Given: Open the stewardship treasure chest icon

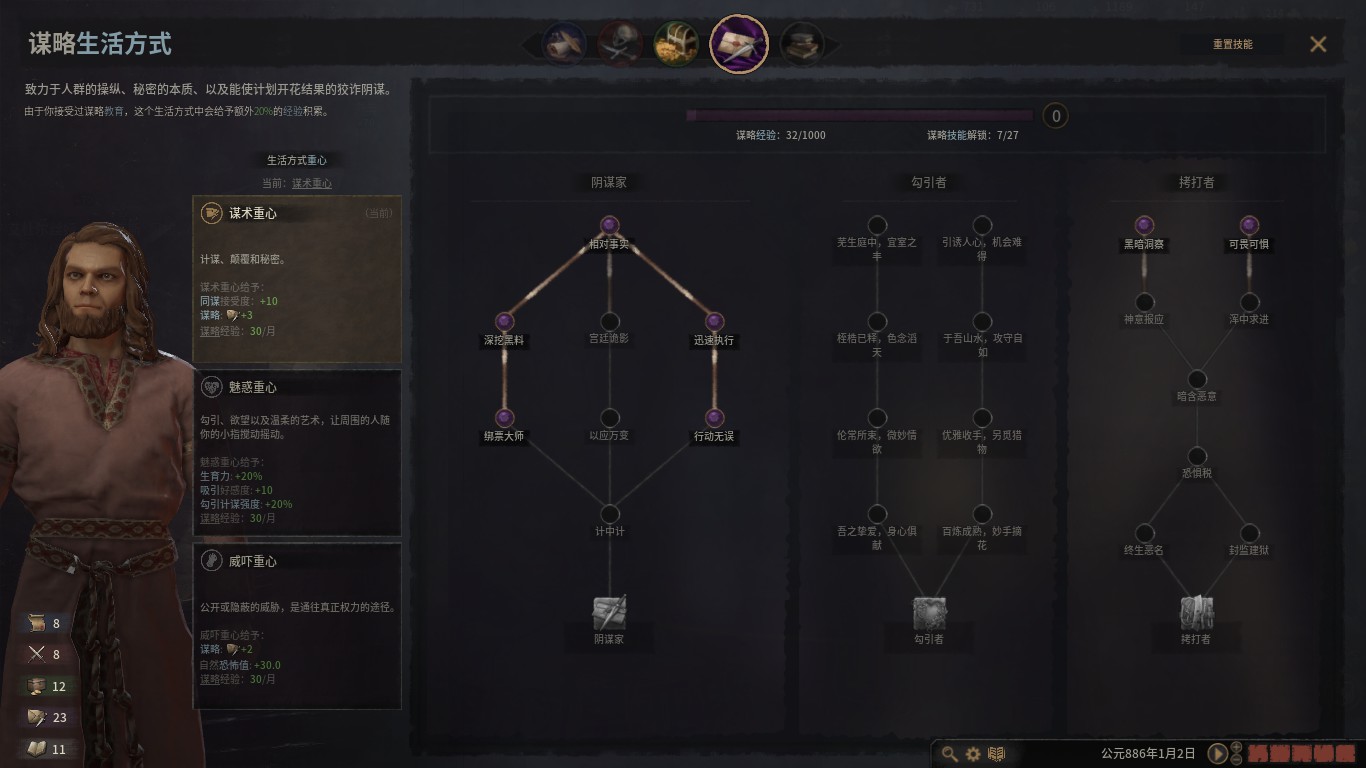Looking at the screenshot, I should pyautogui.click(x=676, y=44).
